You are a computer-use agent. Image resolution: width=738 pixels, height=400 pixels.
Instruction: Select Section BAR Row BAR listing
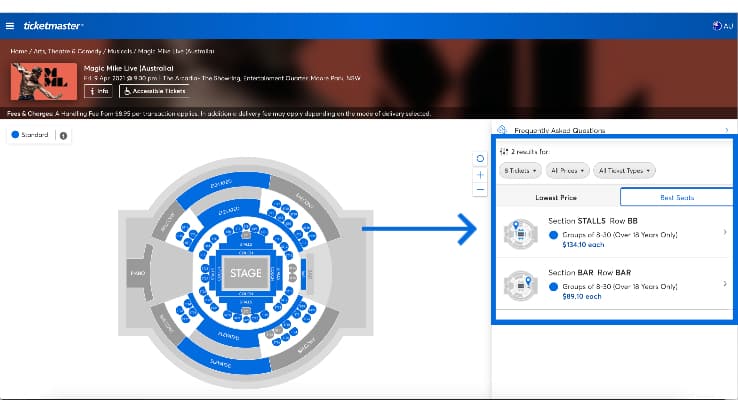point(613,284)
